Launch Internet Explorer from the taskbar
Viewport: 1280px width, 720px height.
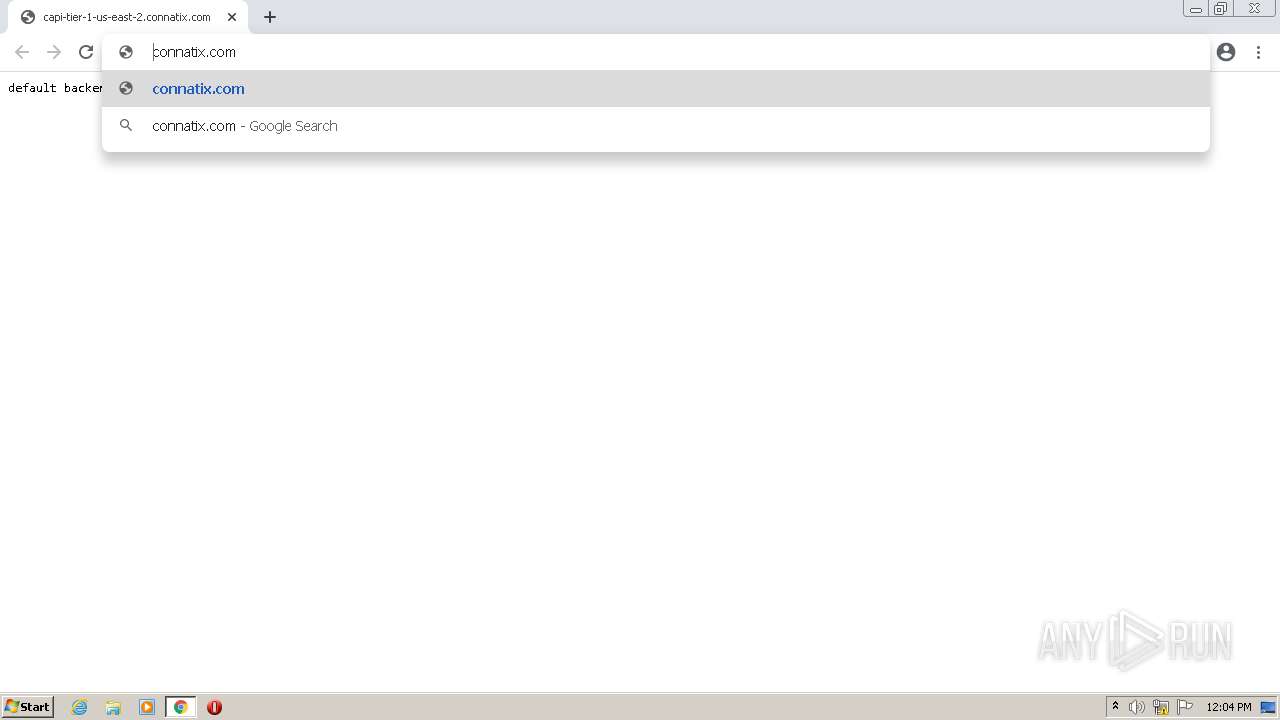80,707
